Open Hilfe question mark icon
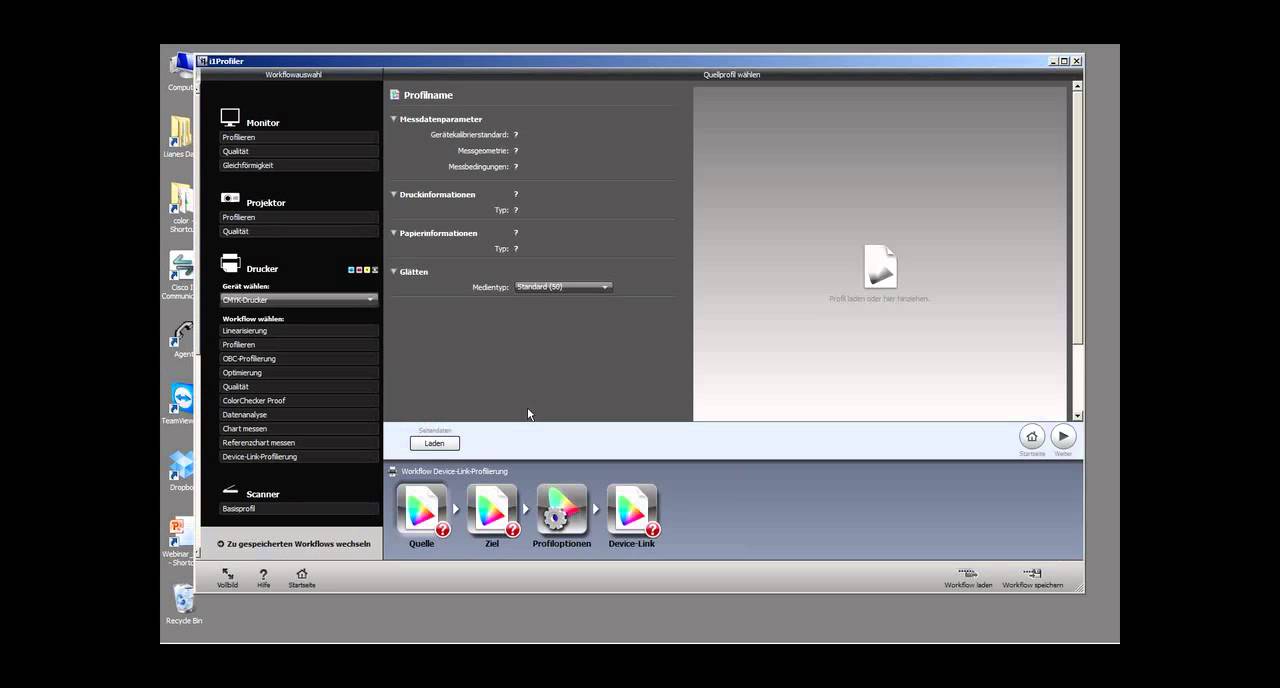1280x688 pixels. coord(264,574)
